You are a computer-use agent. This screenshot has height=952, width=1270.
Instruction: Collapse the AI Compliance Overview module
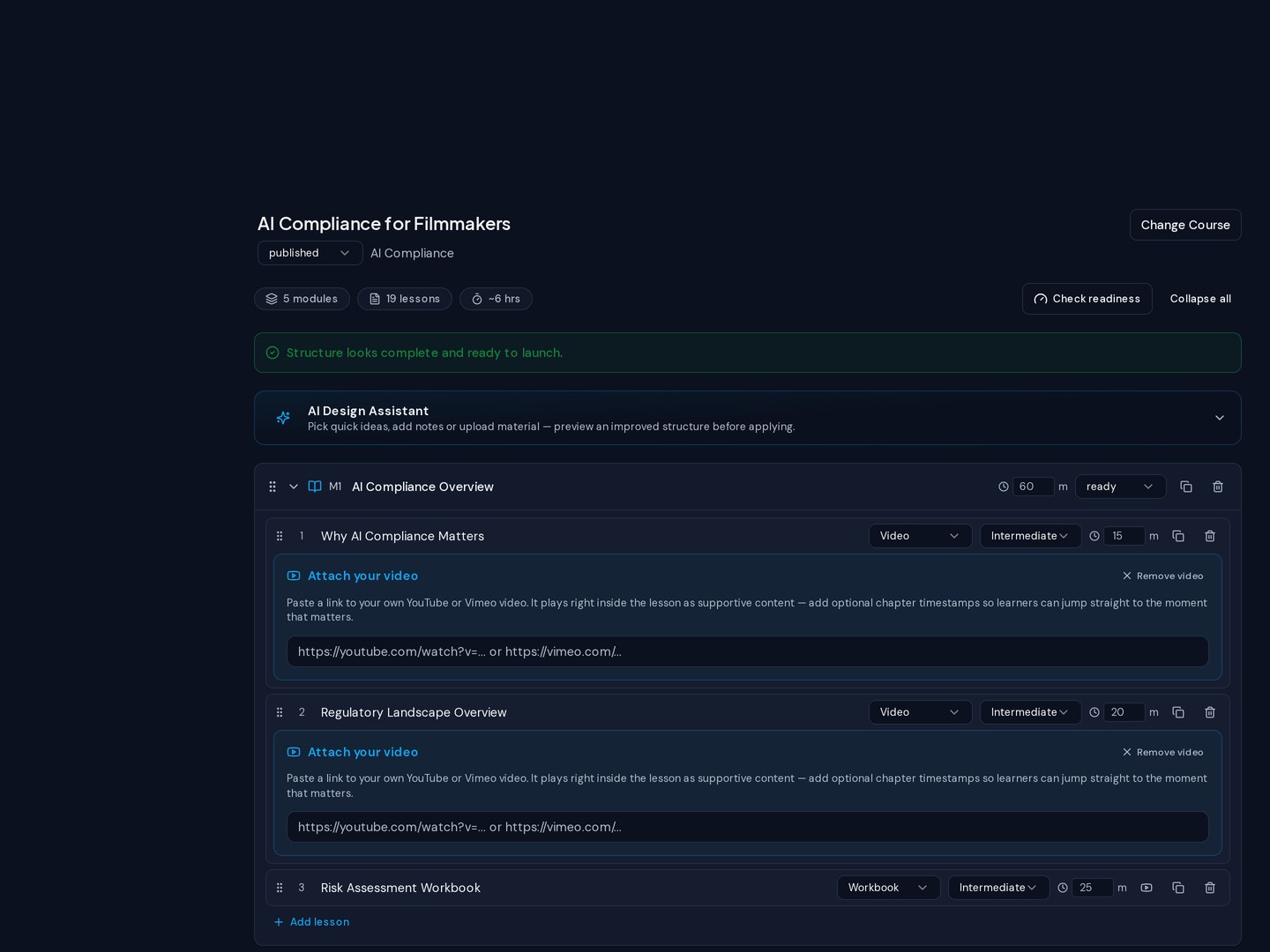click(x=294, y=487)
